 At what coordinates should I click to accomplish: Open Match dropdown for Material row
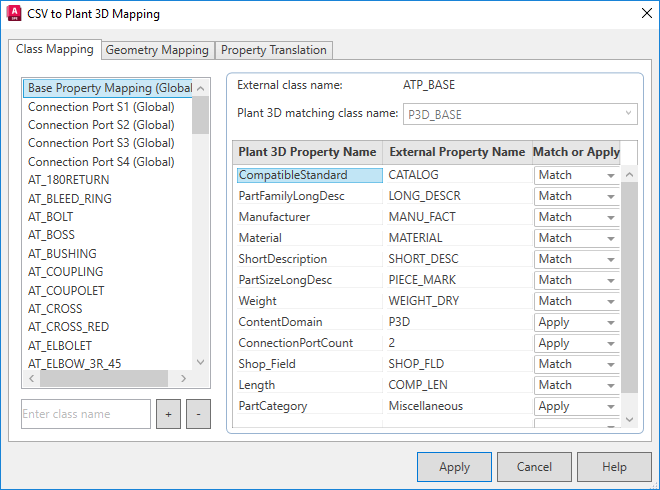[577, 238]
